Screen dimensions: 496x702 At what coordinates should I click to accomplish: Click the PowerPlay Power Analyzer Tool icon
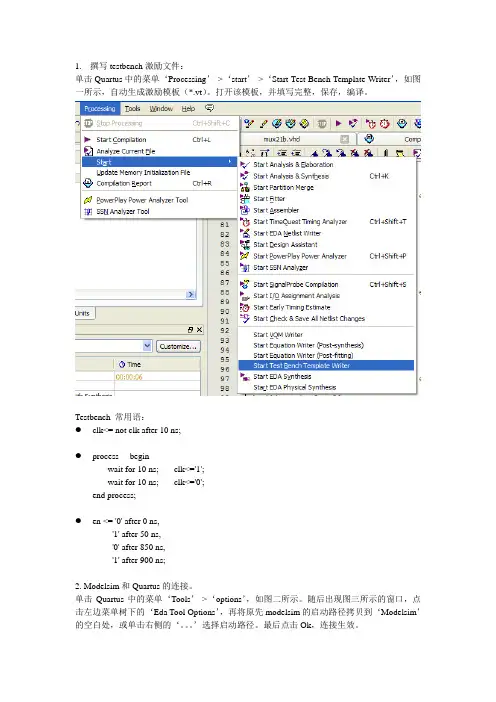(x=88, y=200)
